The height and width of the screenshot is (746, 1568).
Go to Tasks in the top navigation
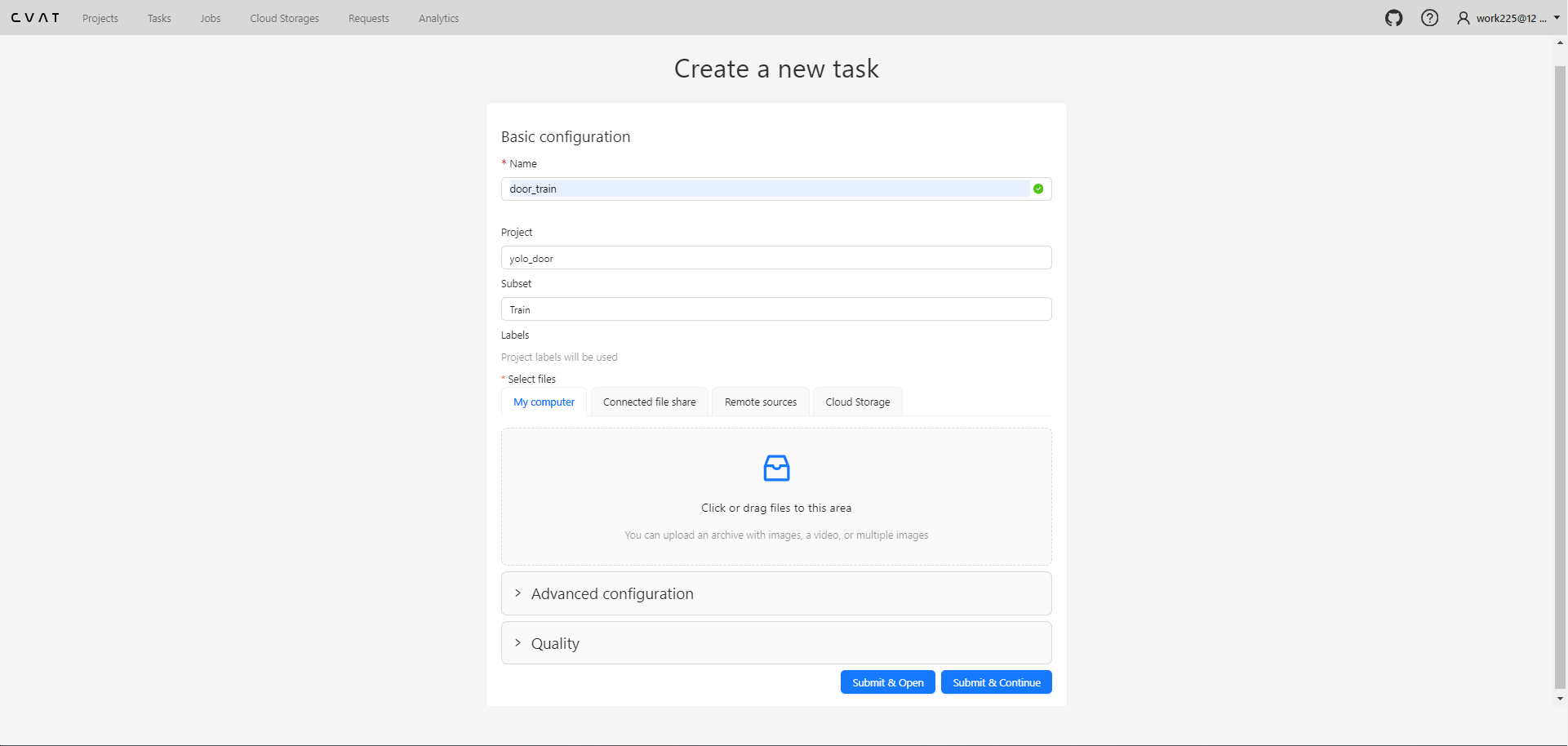pos(159,18)
